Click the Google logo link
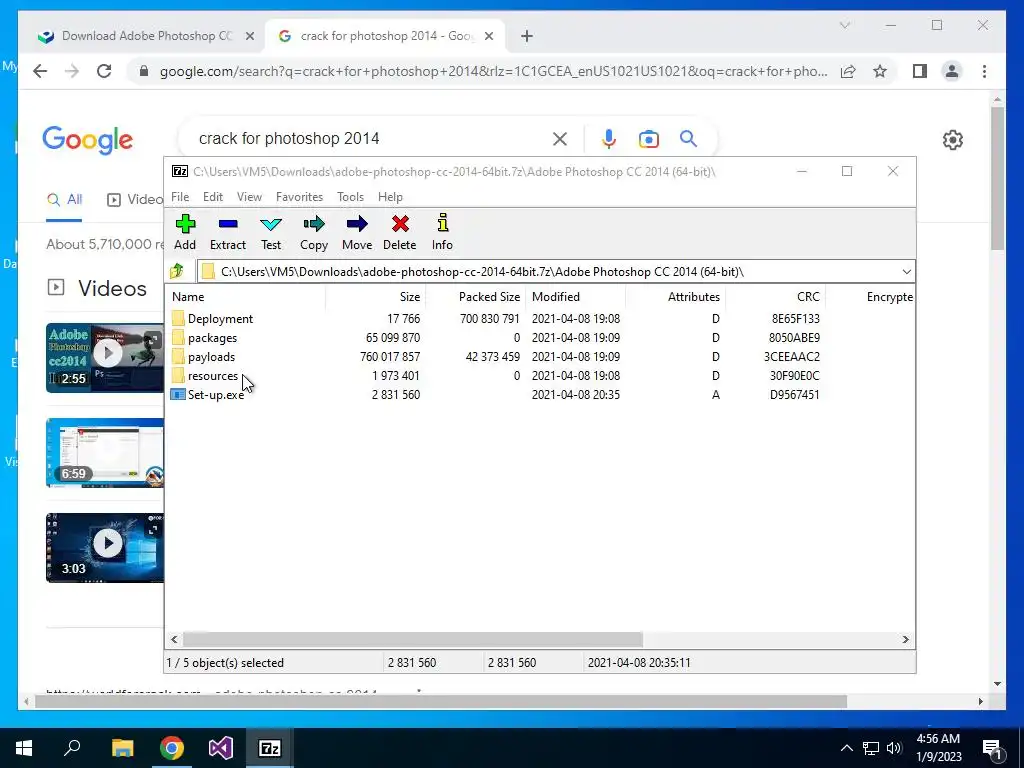 pyautogui.click(x=88, y=140)
